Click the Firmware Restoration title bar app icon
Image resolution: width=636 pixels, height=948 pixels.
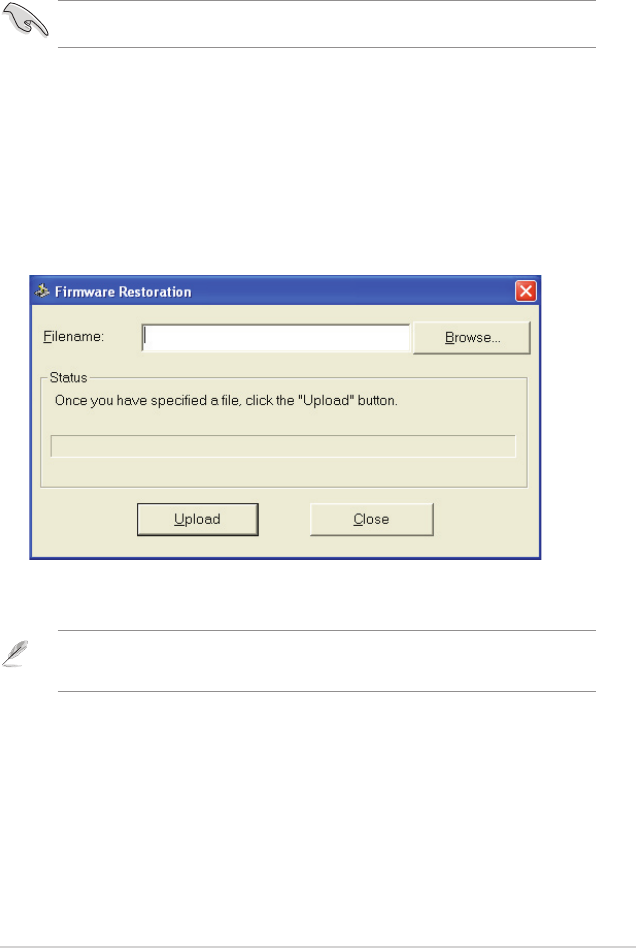click(42, 291)
